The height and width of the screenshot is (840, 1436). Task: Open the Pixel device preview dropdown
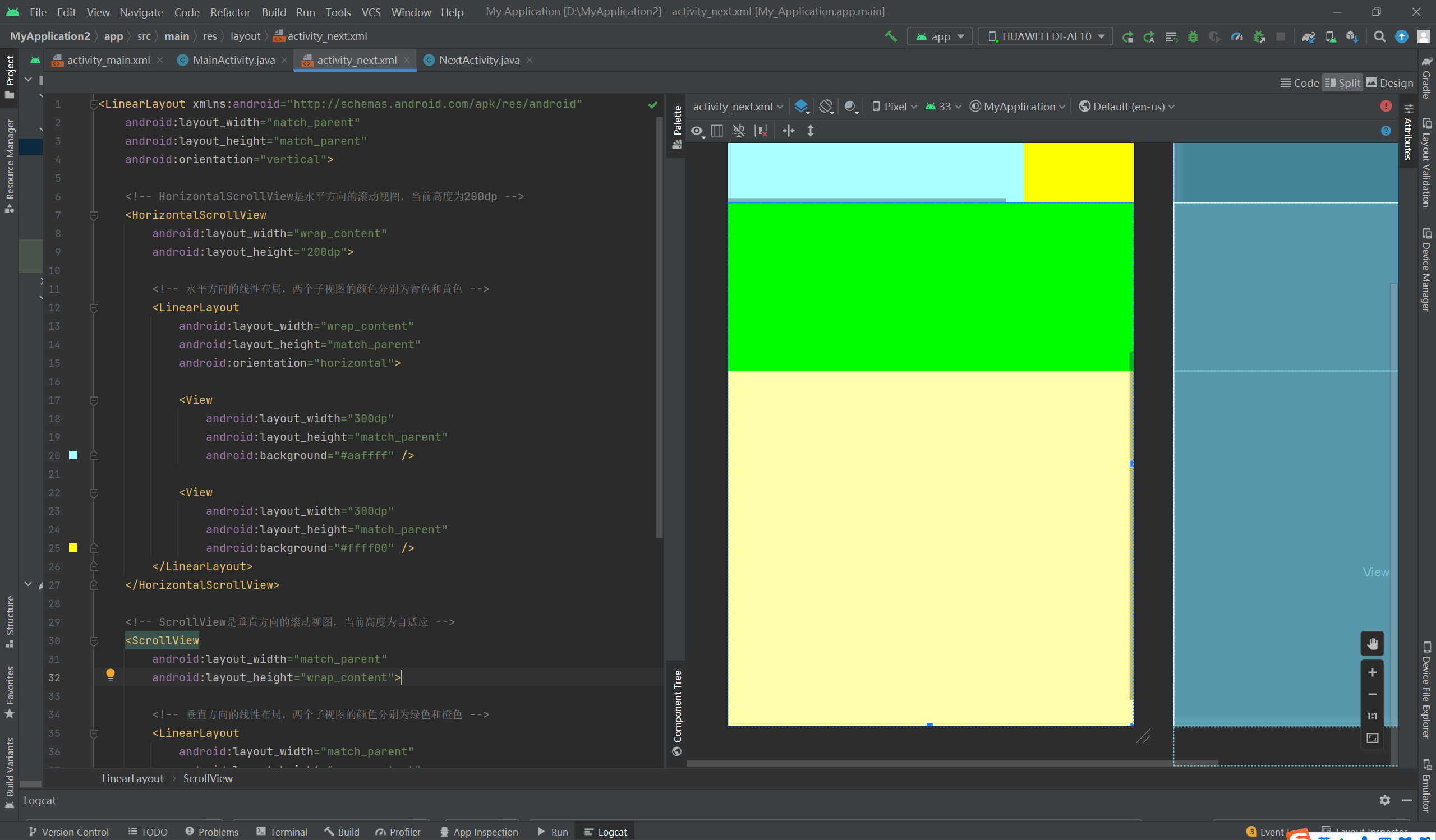[895, 107]
